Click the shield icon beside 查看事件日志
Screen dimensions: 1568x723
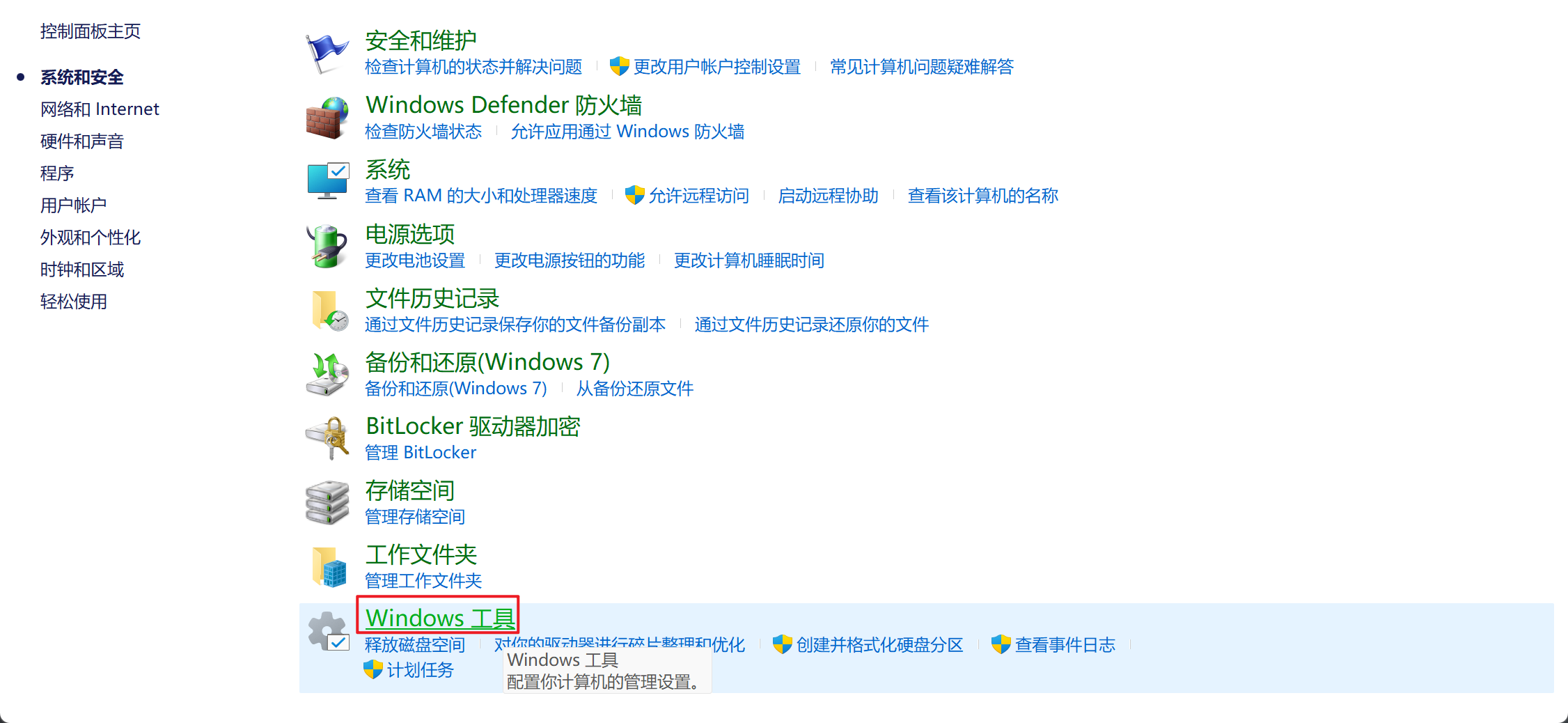tap(1001, 644)
